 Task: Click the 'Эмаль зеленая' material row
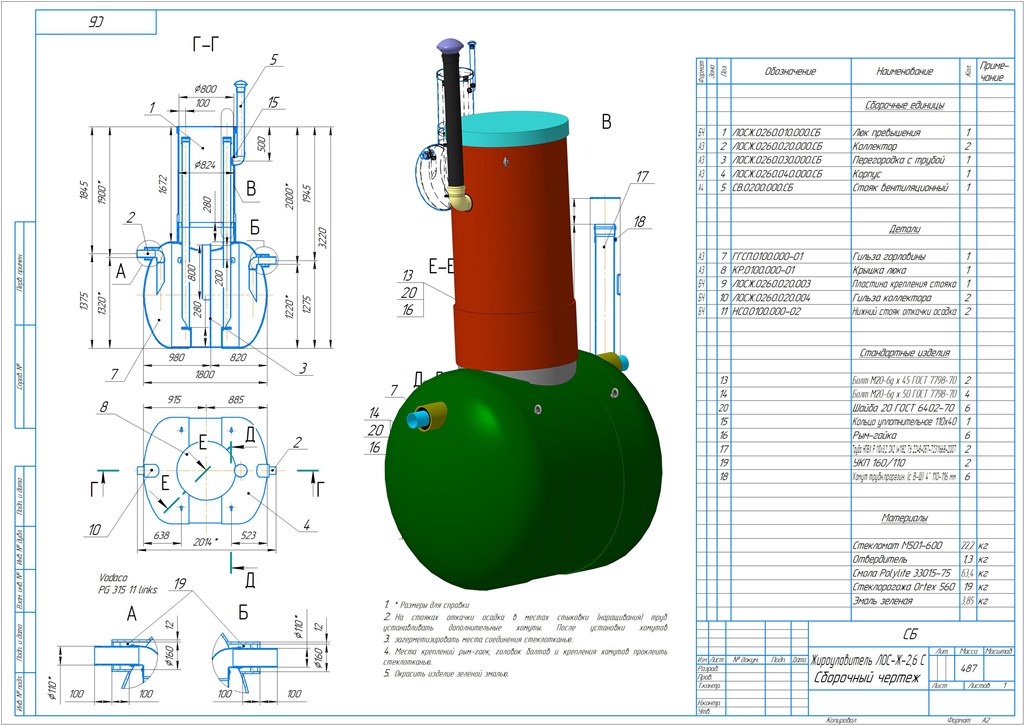tap(882, 601)
